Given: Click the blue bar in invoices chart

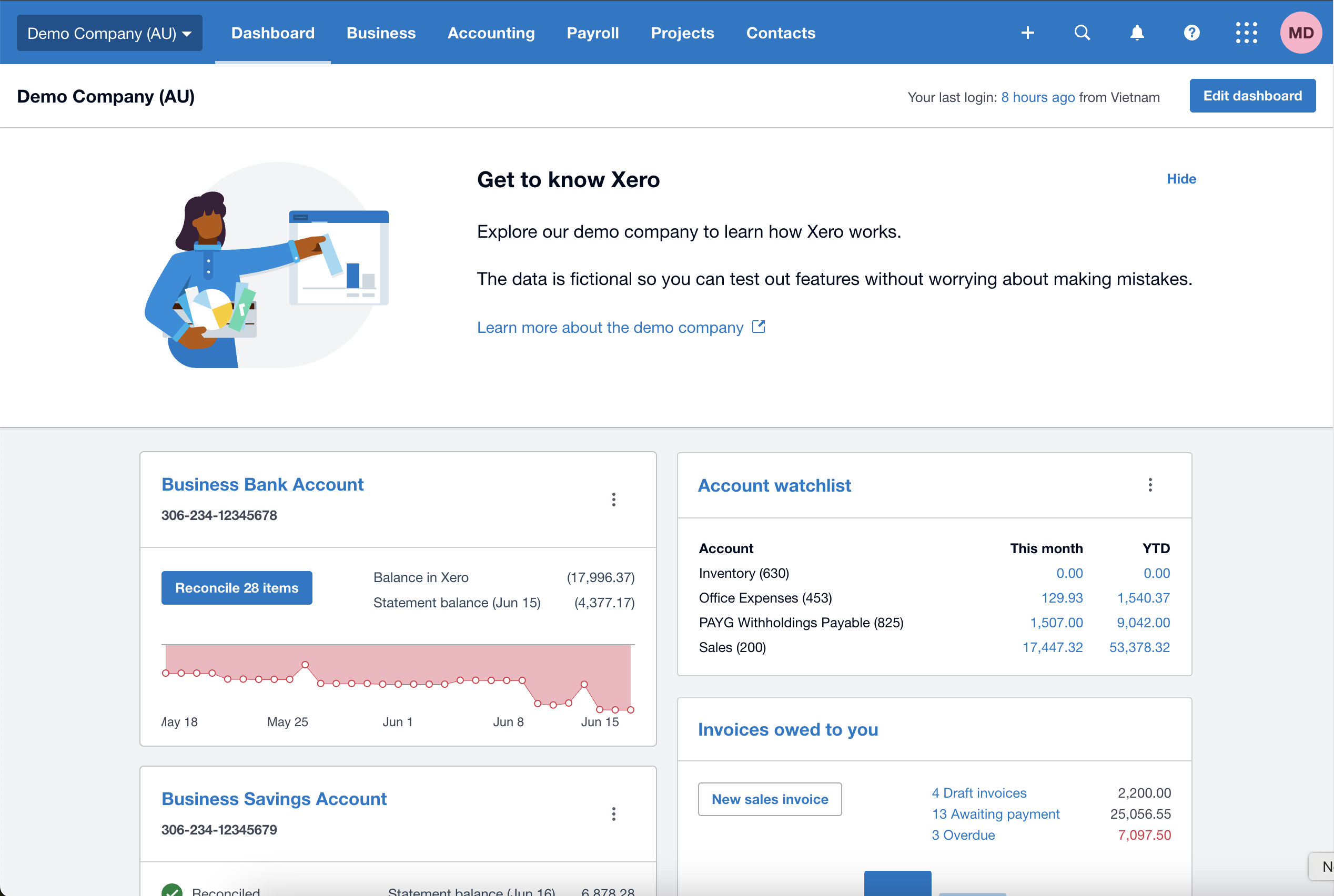Looking at the screenshot, I should 897,883.
